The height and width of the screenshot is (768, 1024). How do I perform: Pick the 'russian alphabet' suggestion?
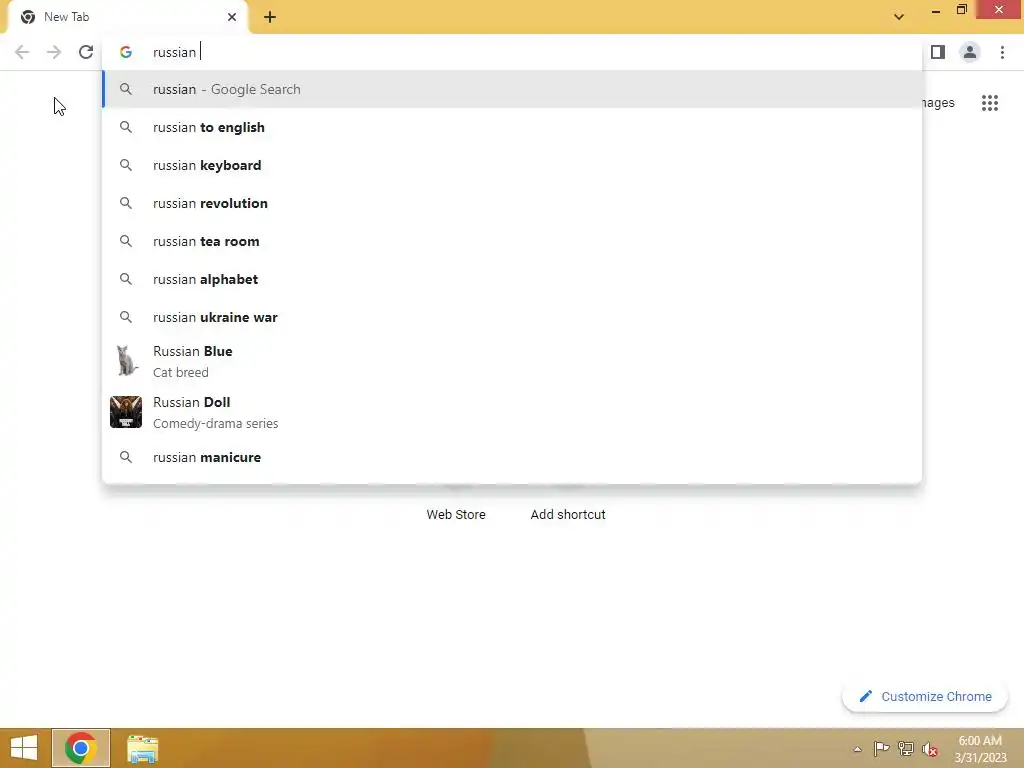(513, 279)
